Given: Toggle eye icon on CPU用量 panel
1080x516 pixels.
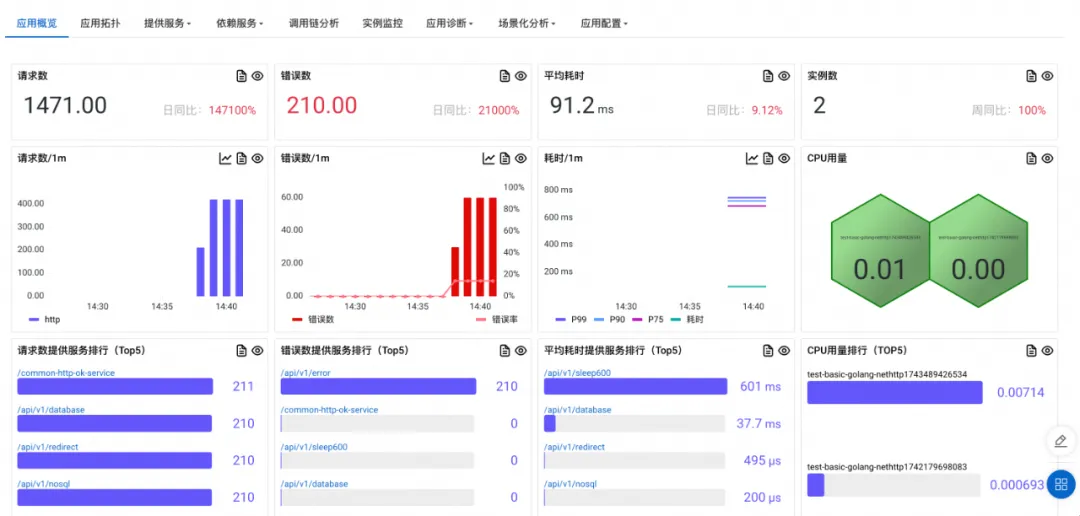Looking at the screenshot, I should (x=1047, y=158).
